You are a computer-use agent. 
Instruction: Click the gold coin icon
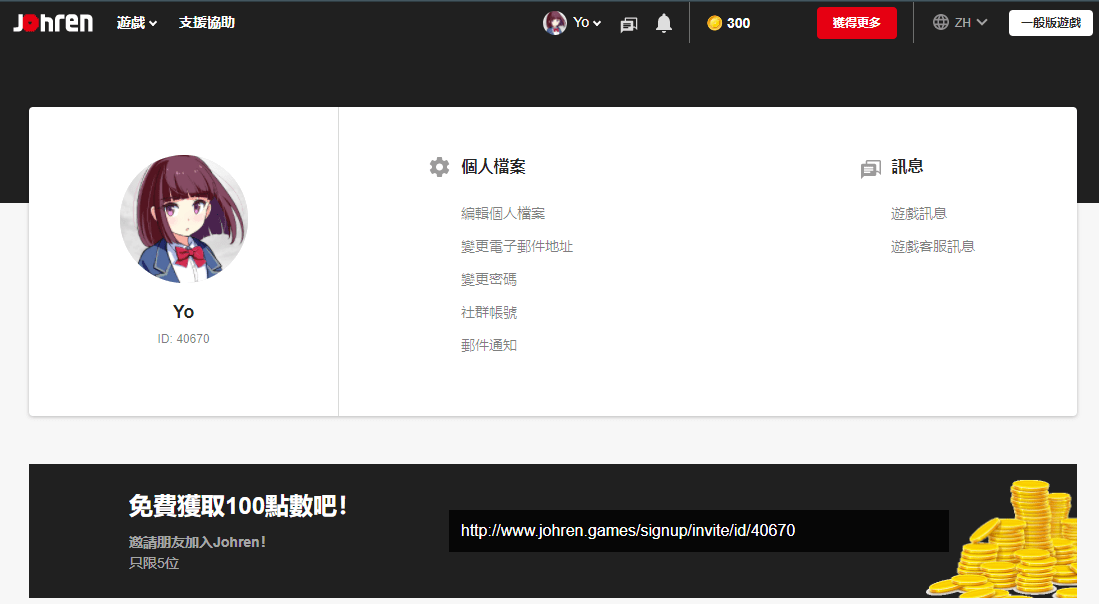[714, 23]
